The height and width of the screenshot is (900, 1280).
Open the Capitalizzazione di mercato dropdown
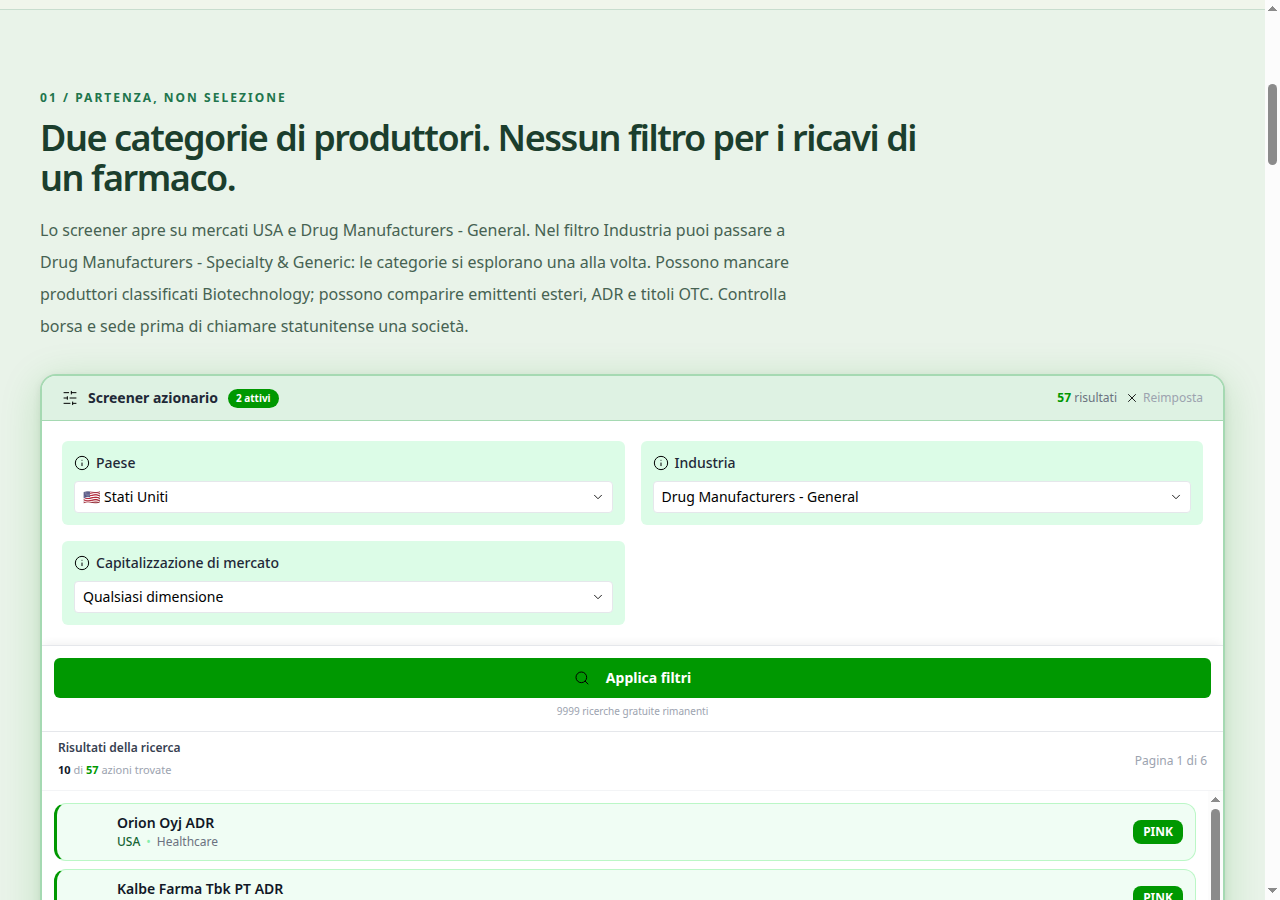pyautogui.click(x=343, y=597)
